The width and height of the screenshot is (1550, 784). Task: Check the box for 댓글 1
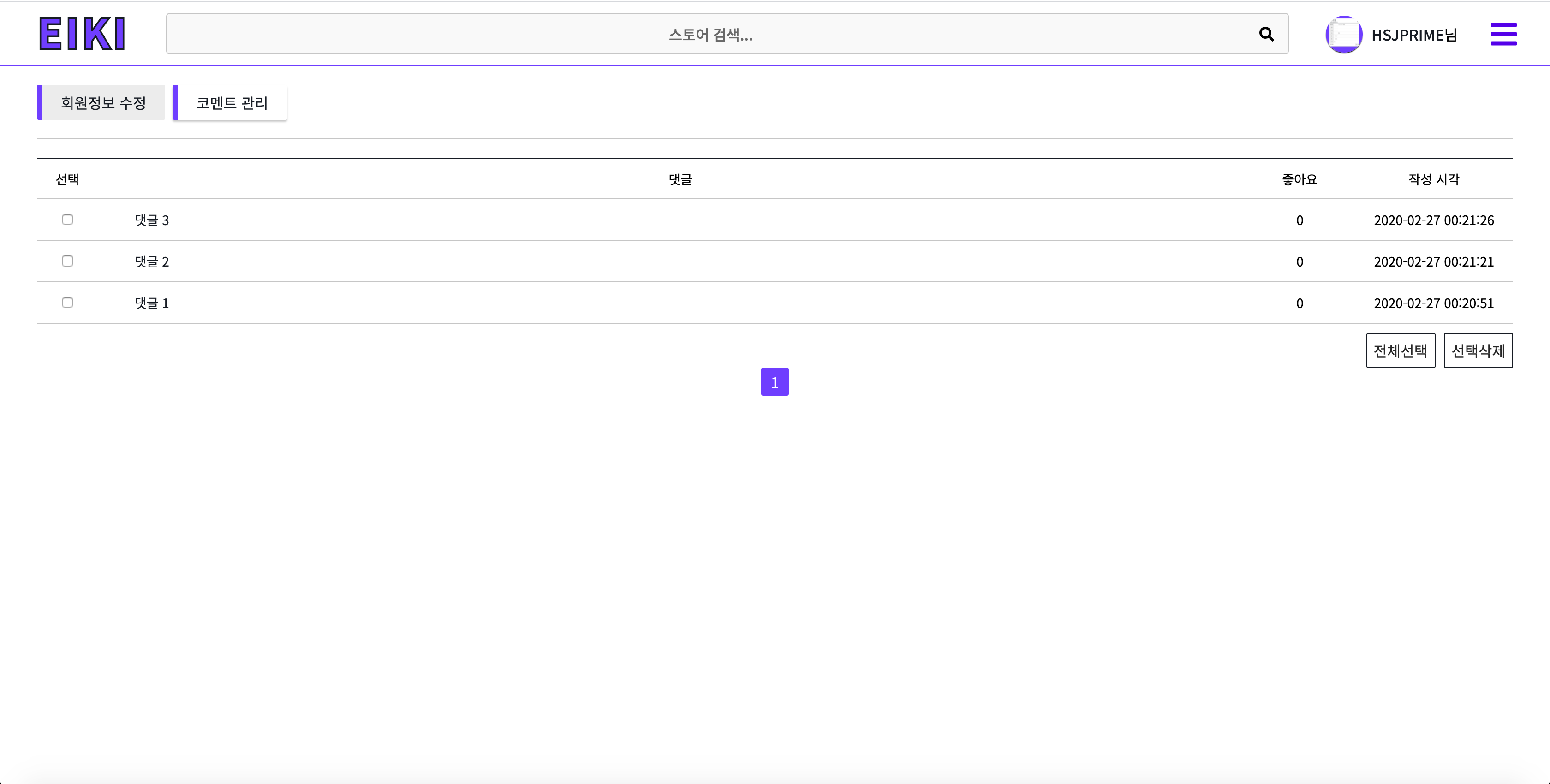point(67,303)
